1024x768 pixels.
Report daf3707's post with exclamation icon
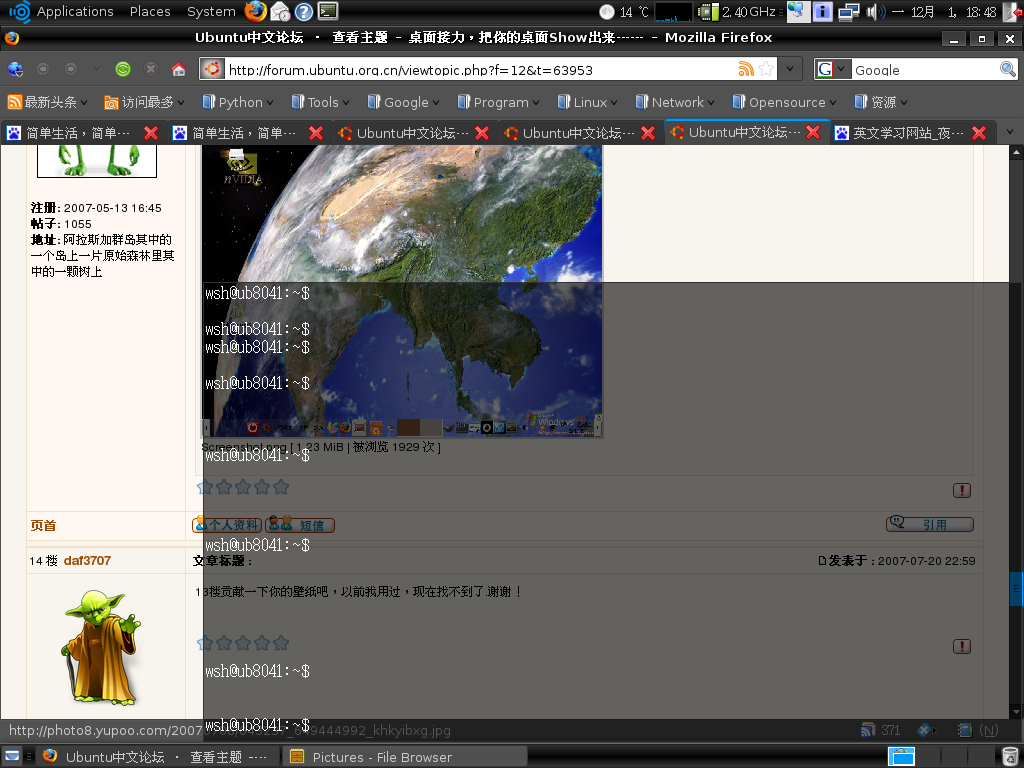pyautogui.click(x=962, y=647)
